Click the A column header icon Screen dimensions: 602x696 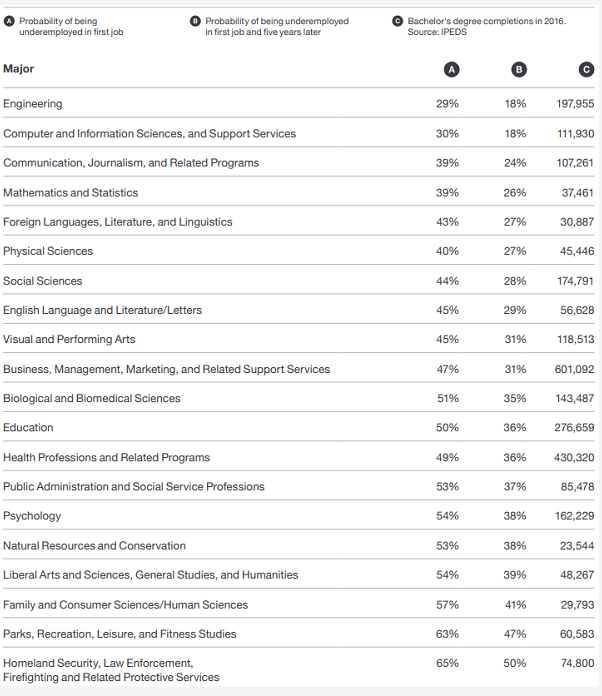[452, 69]
